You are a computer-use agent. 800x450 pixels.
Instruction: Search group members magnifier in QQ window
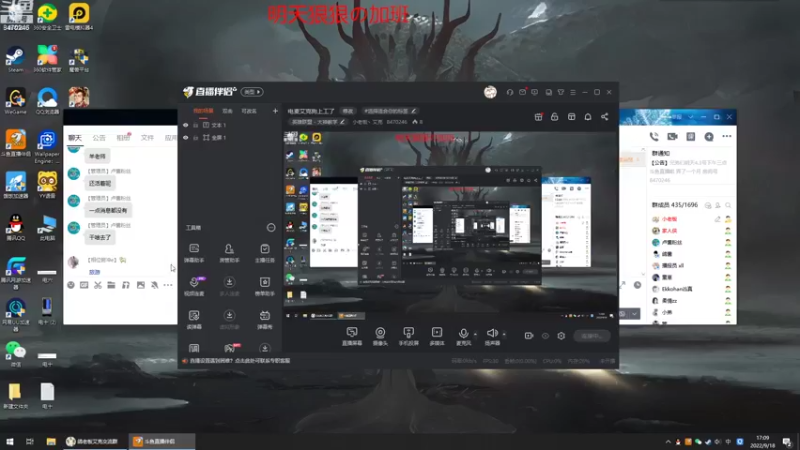coord(728,205)
